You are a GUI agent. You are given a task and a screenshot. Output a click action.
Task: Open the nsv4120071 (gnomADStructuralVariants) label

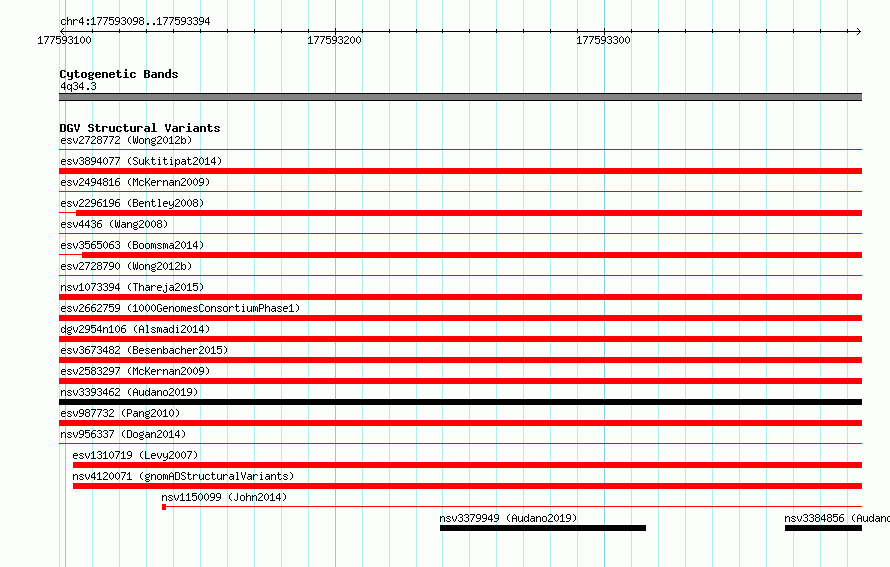click(183, 476)
